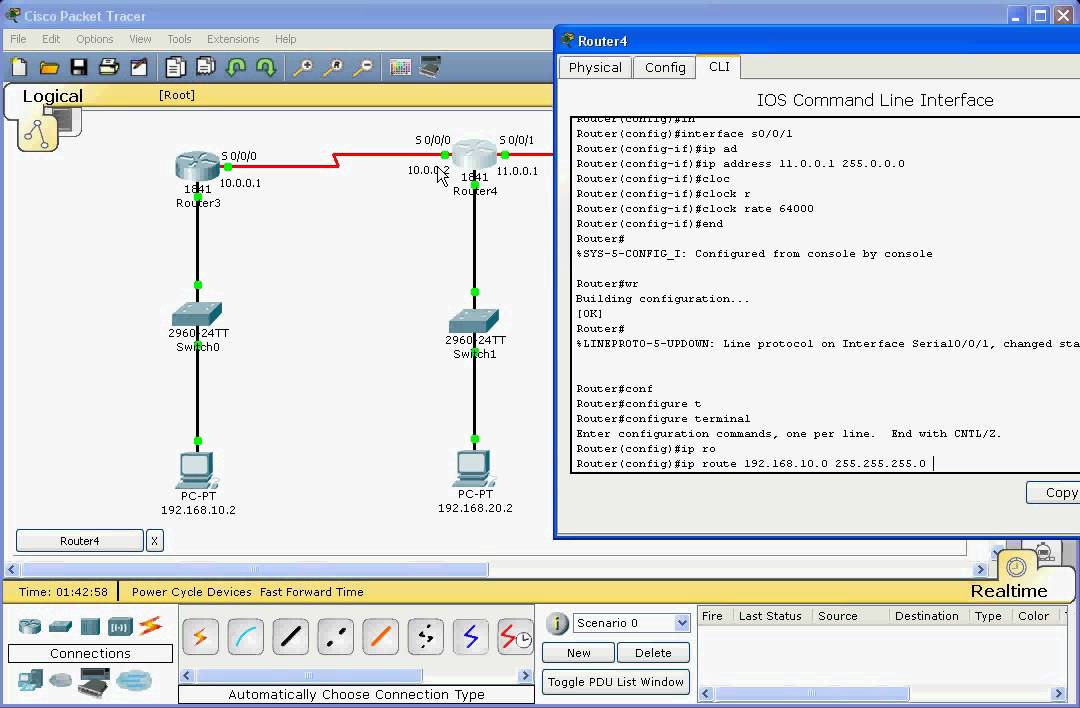The height and width of the screenshot is (708, 1080).
Task: Pick the orange fiber cable icon
Action: point(380,636)
